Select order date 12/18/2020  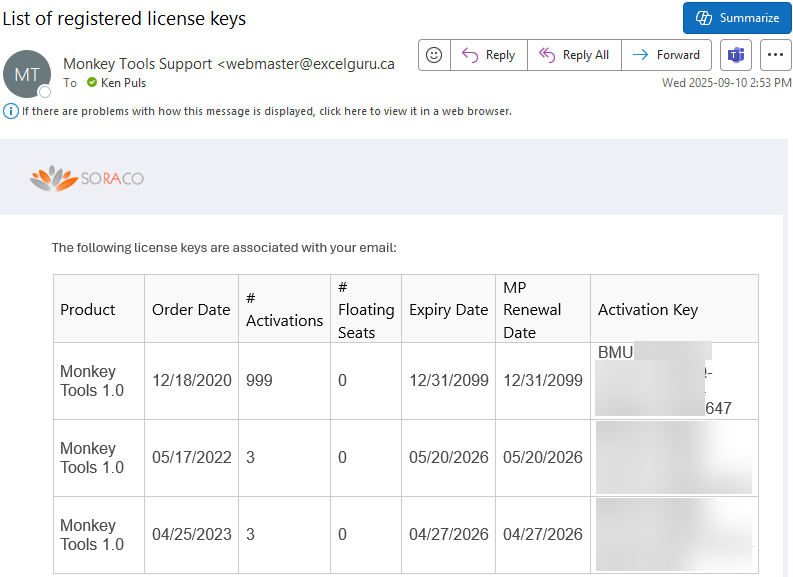pyautogui.click(x=192, y=380)
